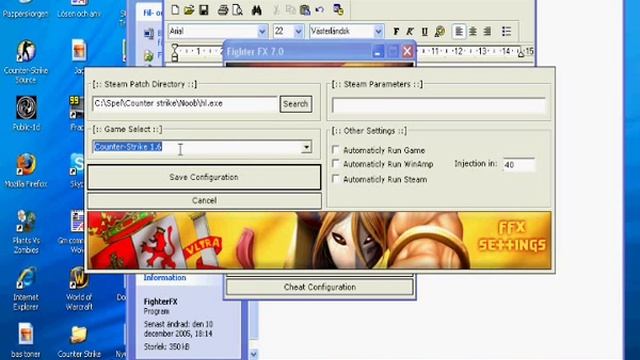
Task: Minimize the Fighter FX 7.0 window
Action: (378, 51)
